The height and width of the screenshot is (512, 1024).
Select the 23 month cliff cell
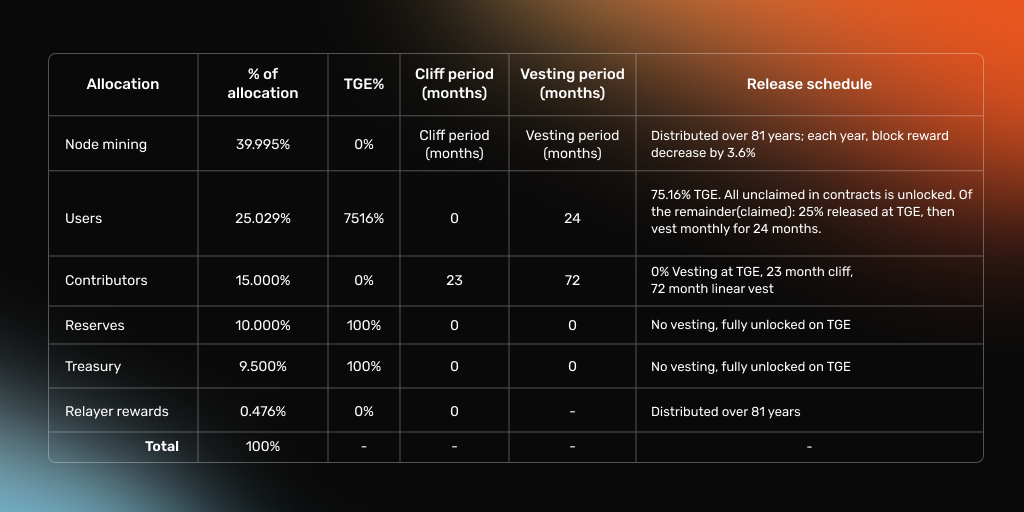coord(454,280)
